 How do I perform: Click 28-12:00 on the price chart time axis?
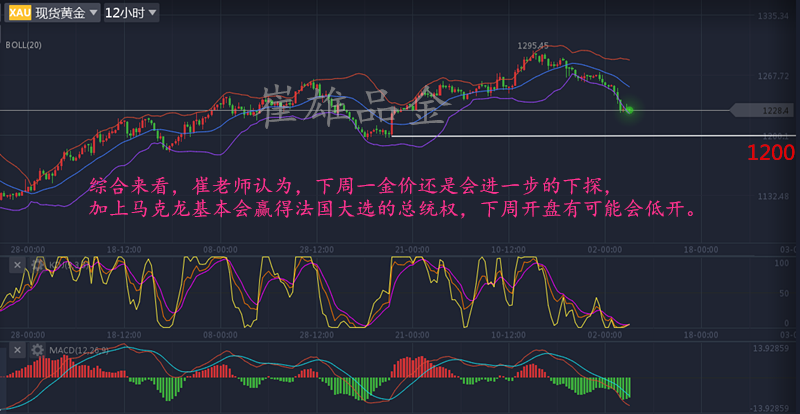click(316, 250)
